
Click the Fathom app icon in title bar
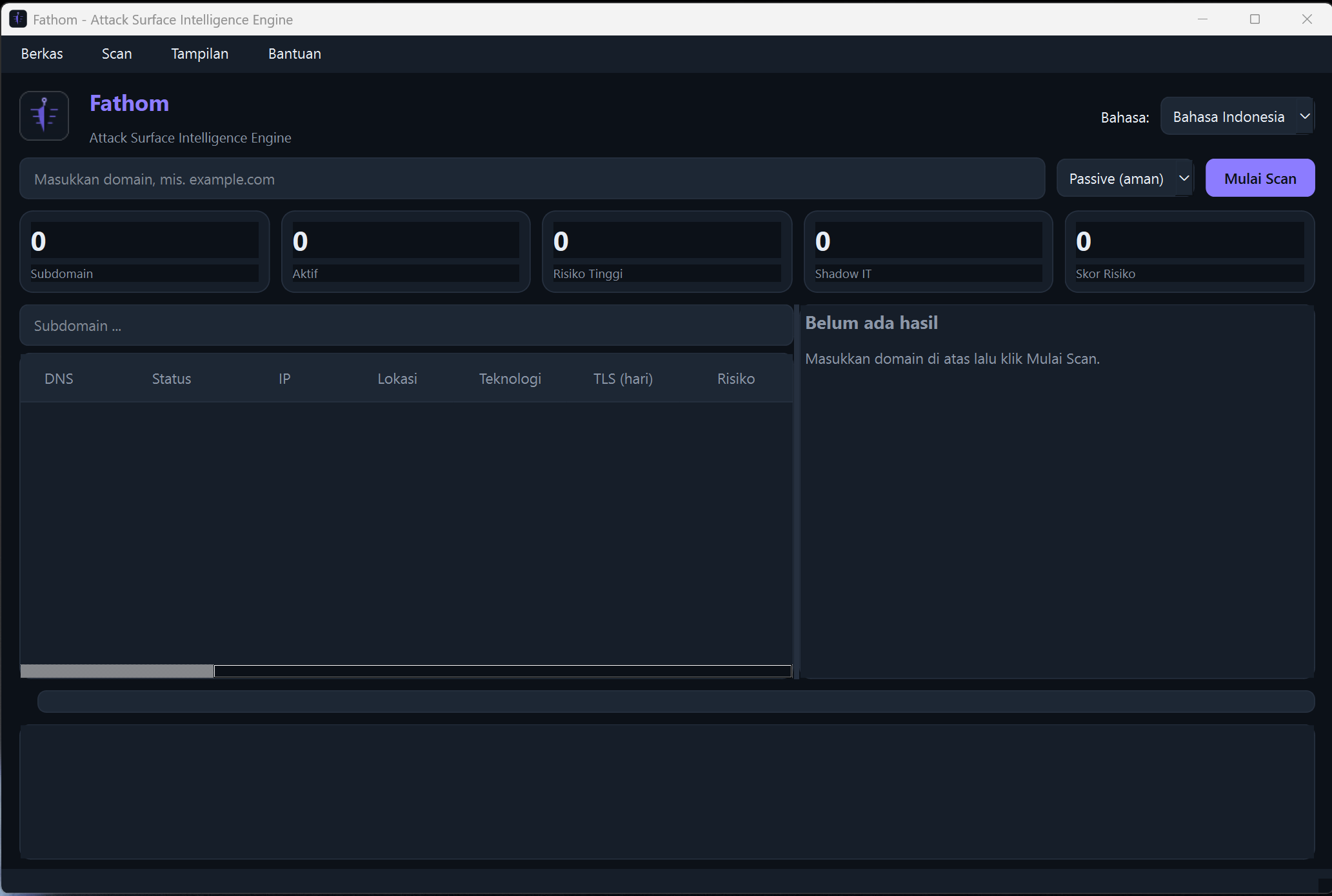18,19
